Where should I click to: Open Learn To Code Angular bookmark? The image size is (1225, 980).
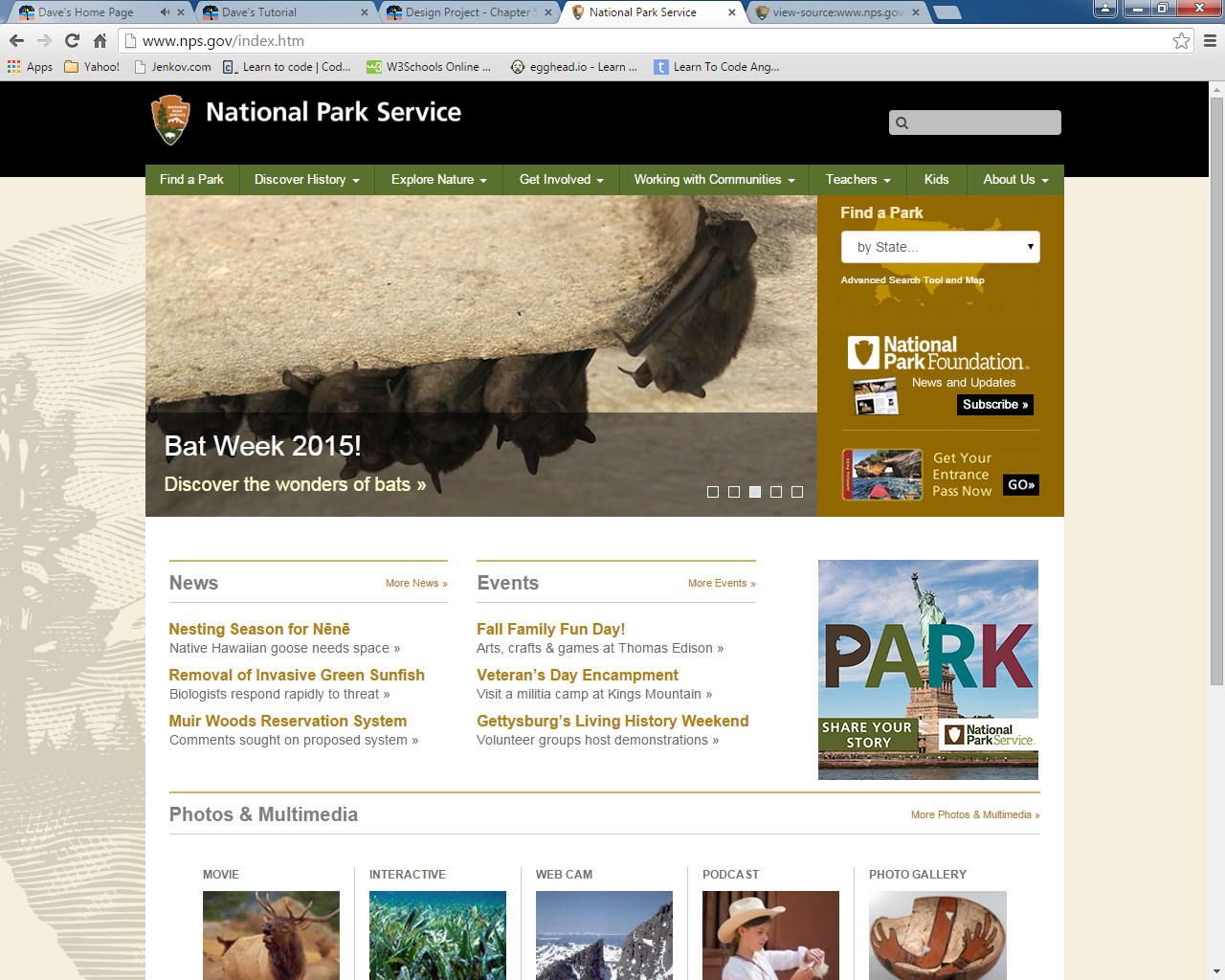coord(717,67)
